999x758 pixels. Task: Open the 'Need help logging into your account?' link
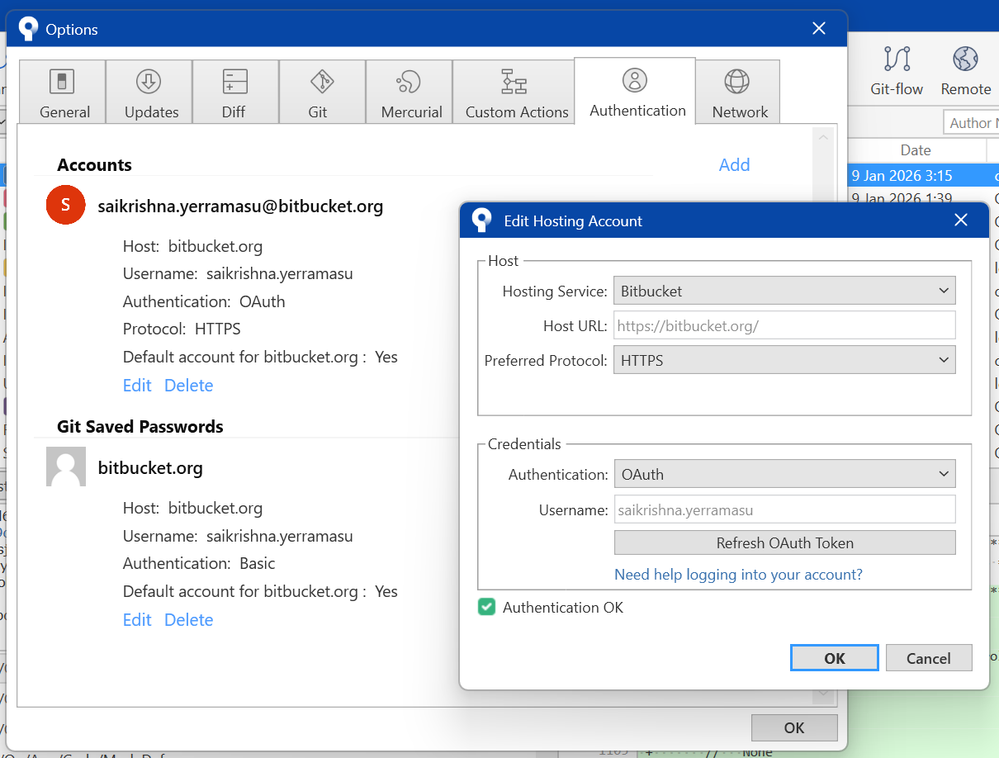[x=738, y=575]
